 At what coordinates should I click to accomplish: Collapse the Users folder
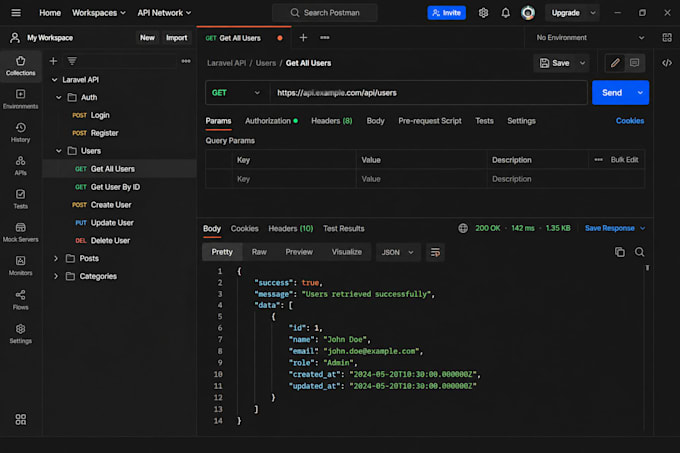pyautogui.click(x=59, y=151)
